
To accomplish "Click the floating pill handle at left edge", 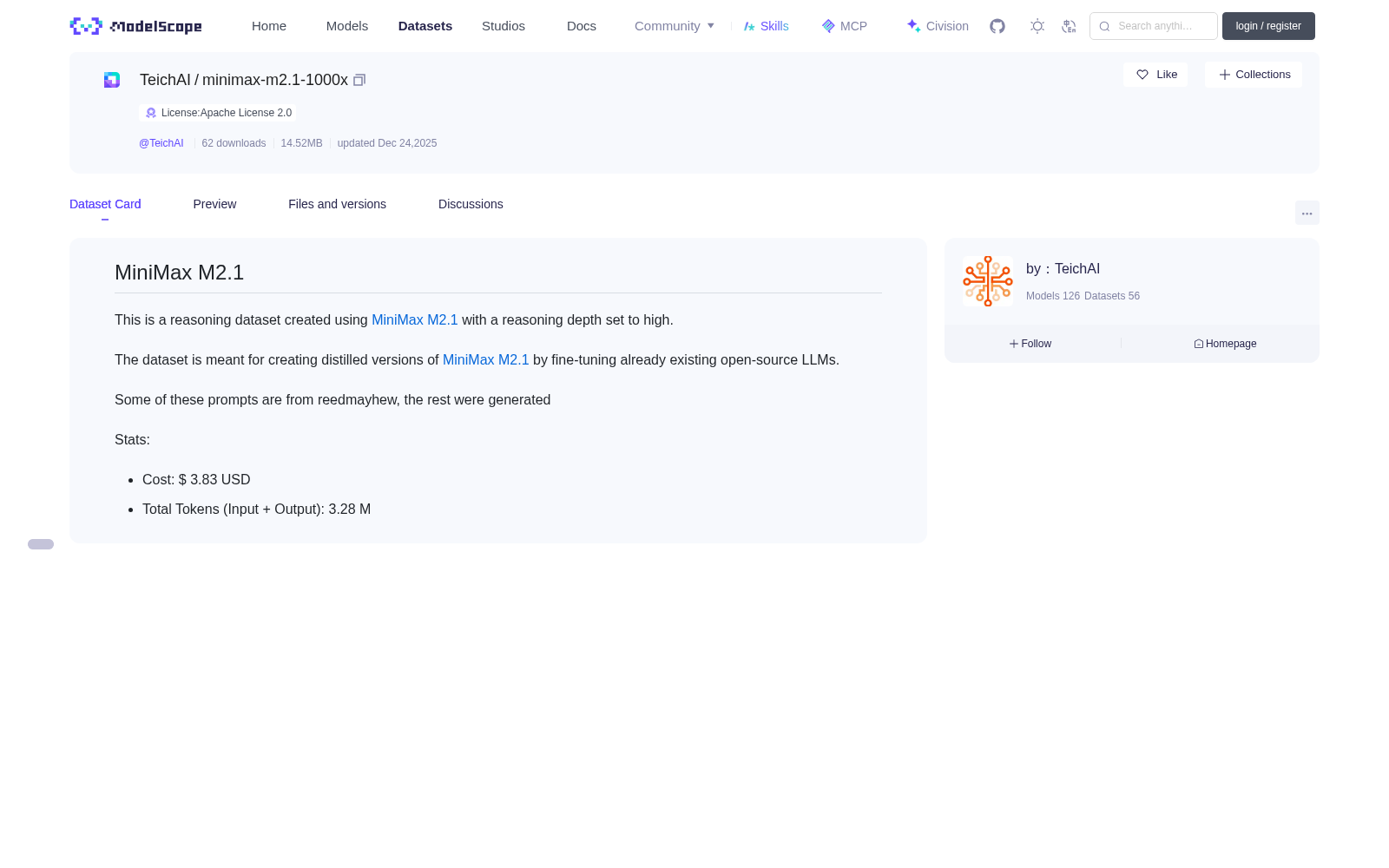I will (x=41, y=544).
